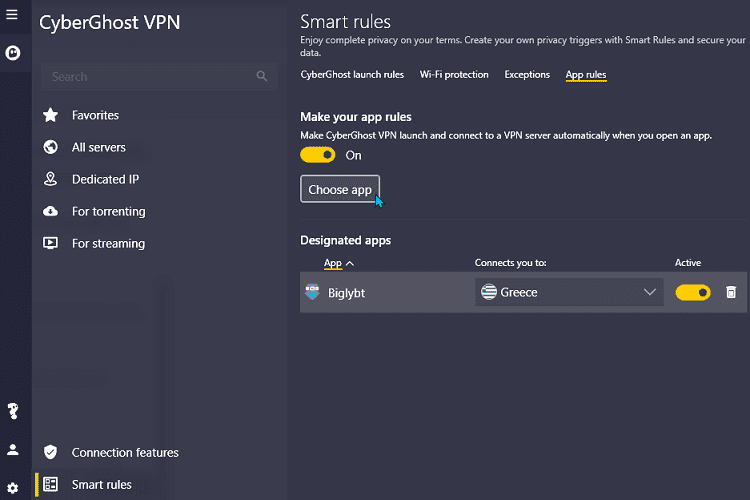
Task: Click the search magnifier icon
Action: tap(261, 76)
